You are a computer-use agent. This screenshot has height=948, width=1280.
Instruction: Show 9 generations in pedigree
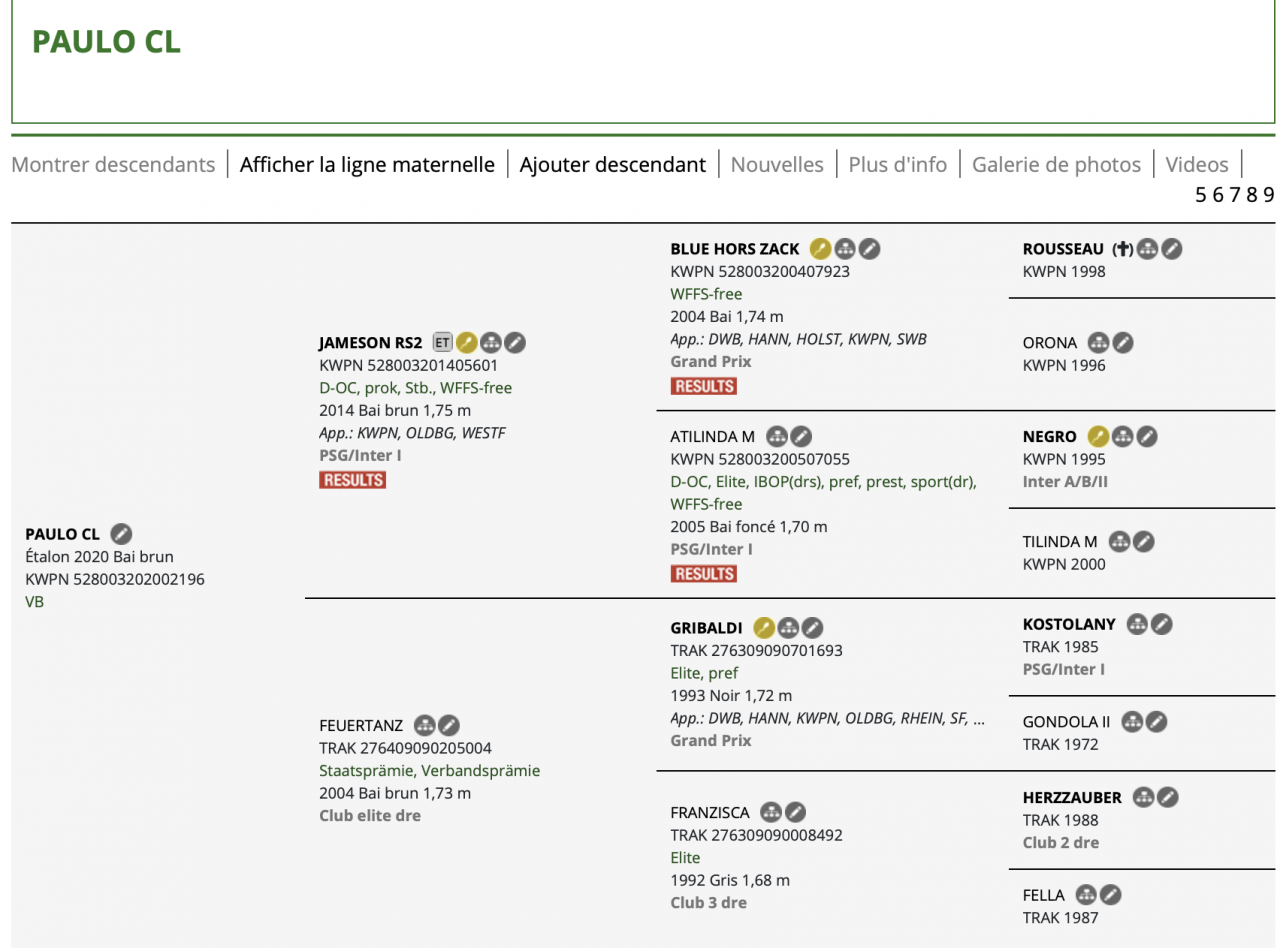click(1269, 195)
